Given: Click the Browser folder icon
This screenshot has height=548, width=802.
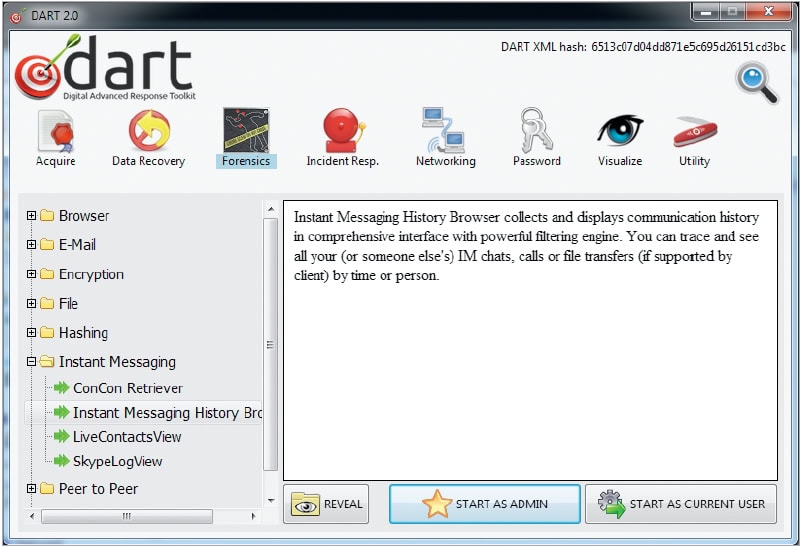Looking at the screenshot, I should click(x=47, y=215).
